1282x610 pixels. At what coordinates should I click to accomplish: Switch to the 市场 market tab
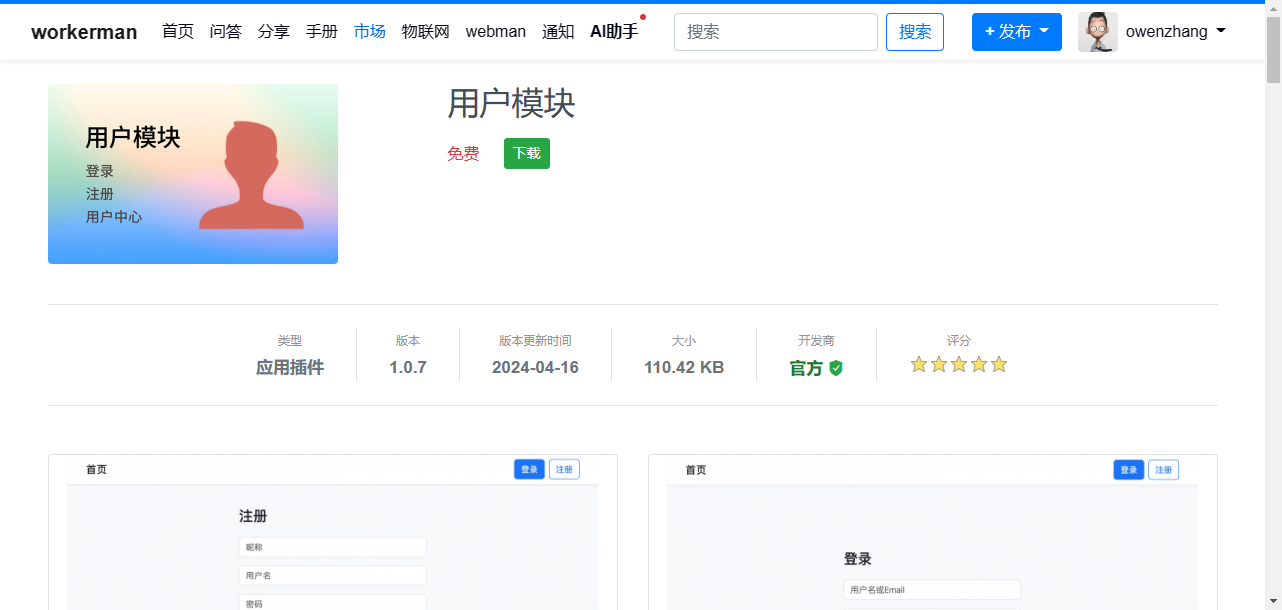(370, 32)
